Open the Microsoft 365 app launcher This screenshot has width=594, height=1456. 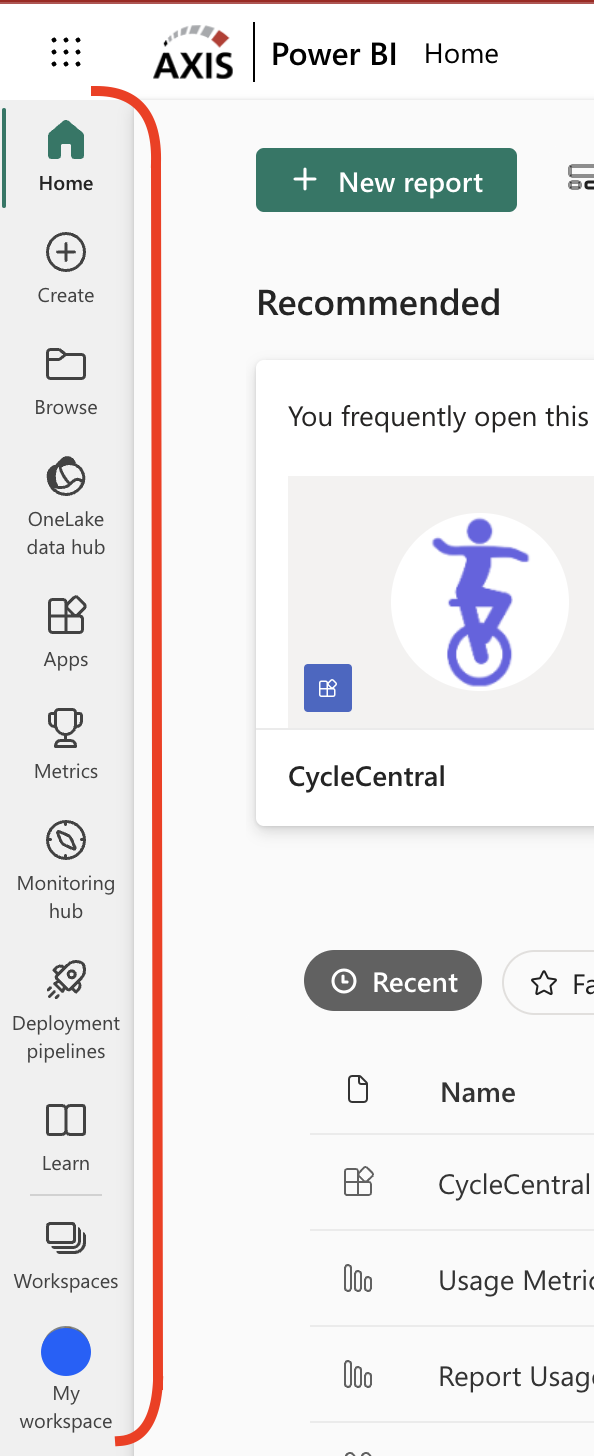pos(66,52)
